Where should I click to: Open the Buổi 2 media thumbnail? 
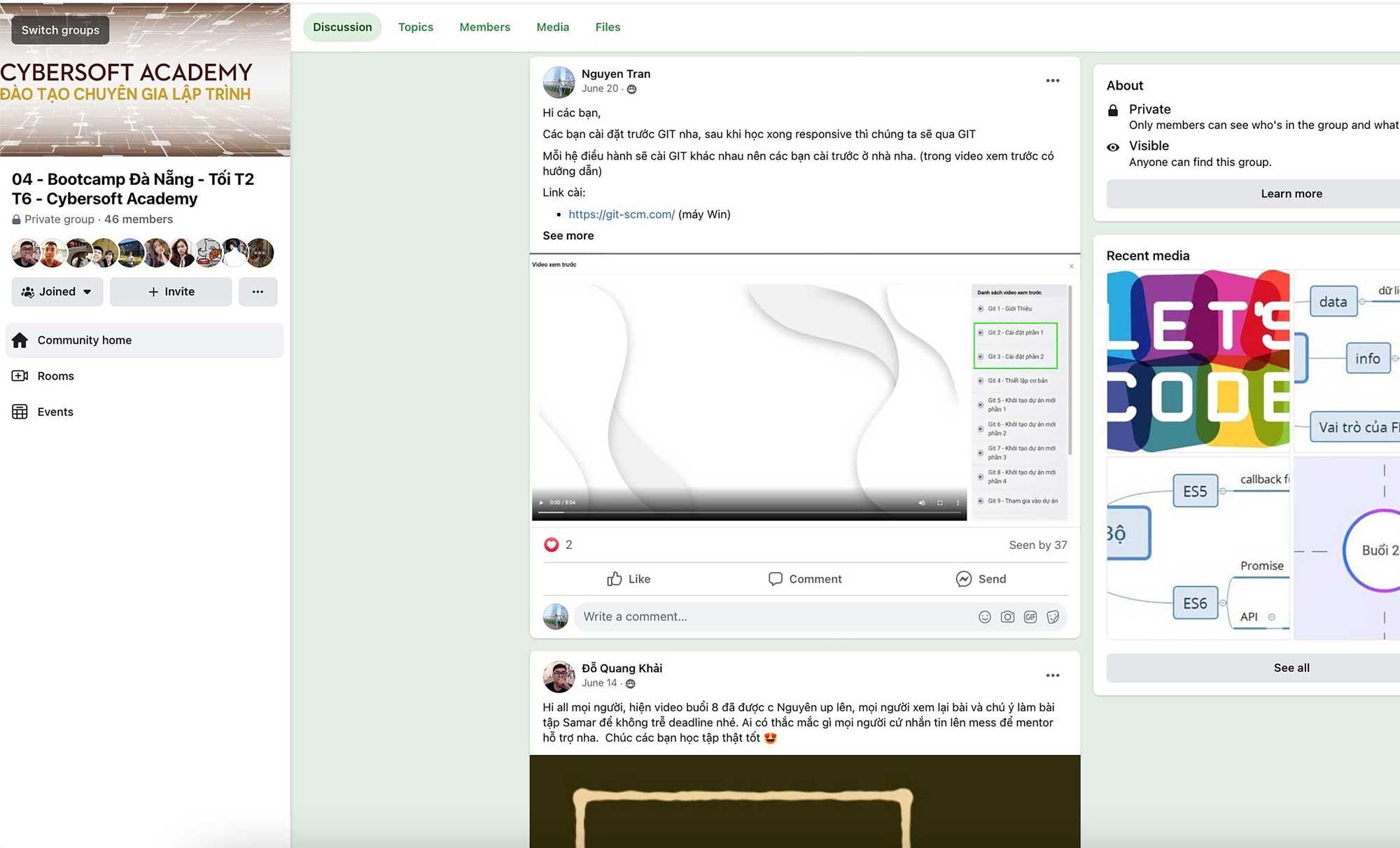pos(1347,548)
